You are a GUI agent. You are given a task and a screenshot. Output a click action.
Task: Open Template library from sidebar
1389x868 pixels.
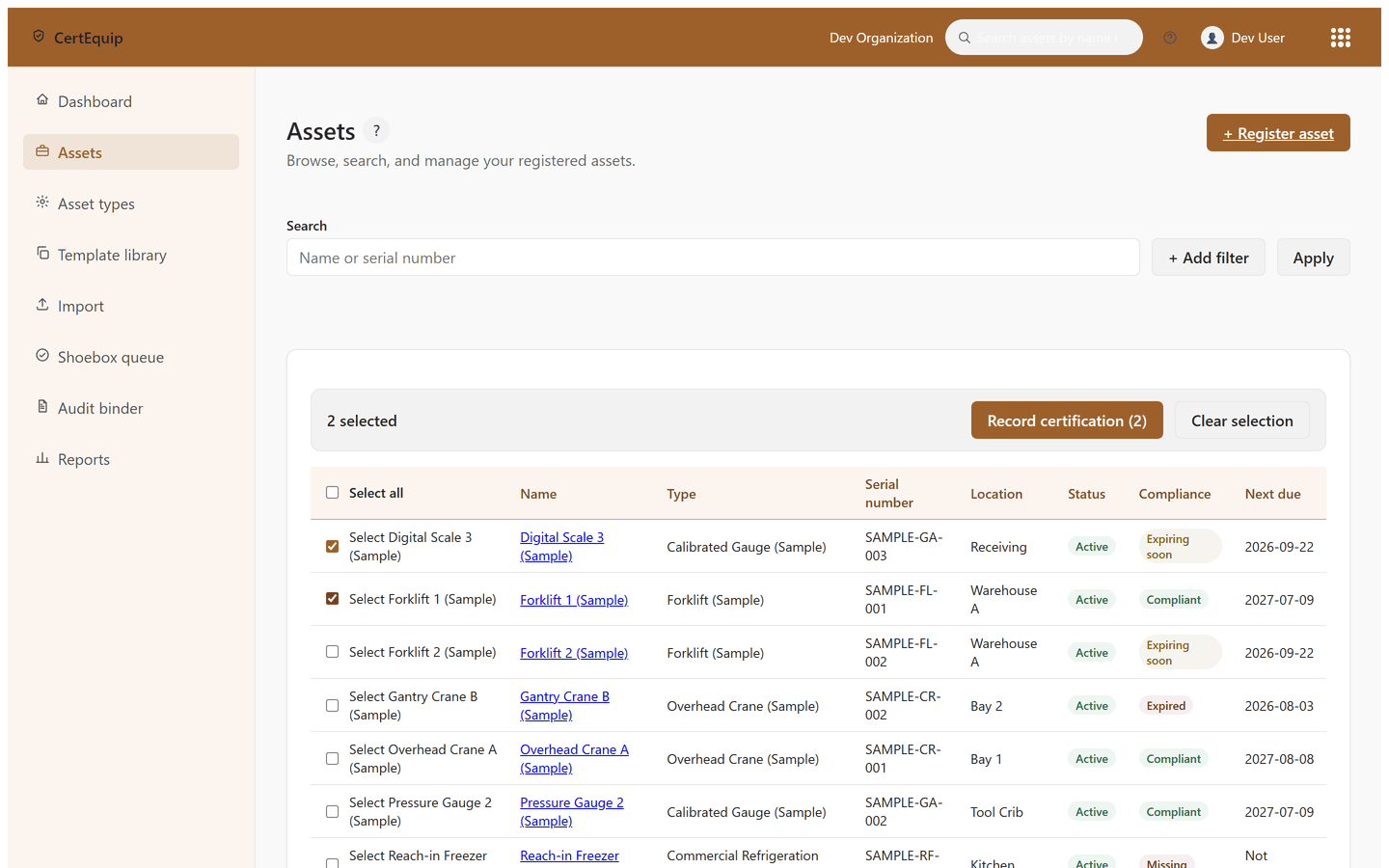[131, 255]
